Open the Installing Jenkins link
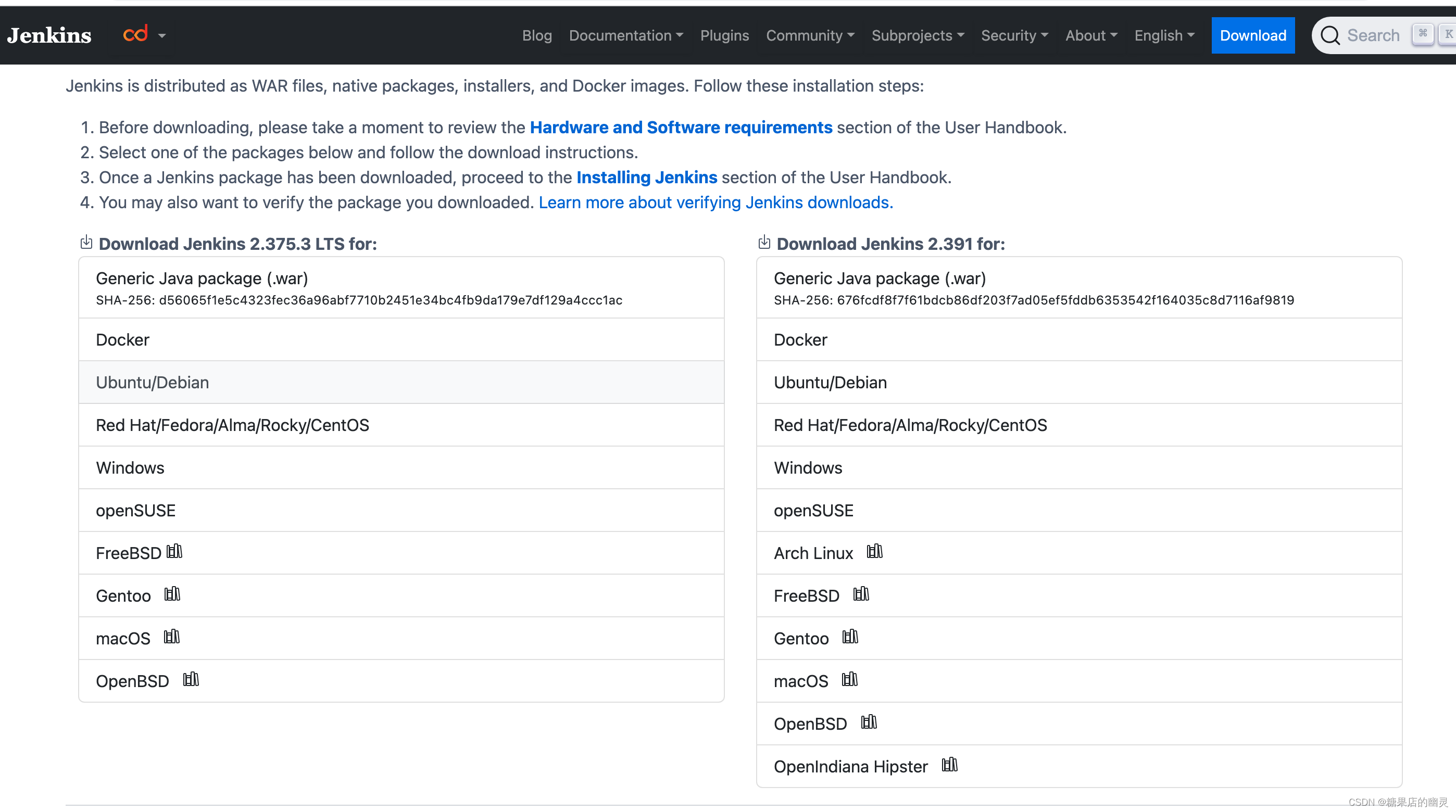The height and width of the screenshot is (812, 1456). click(x=647, y=177)
